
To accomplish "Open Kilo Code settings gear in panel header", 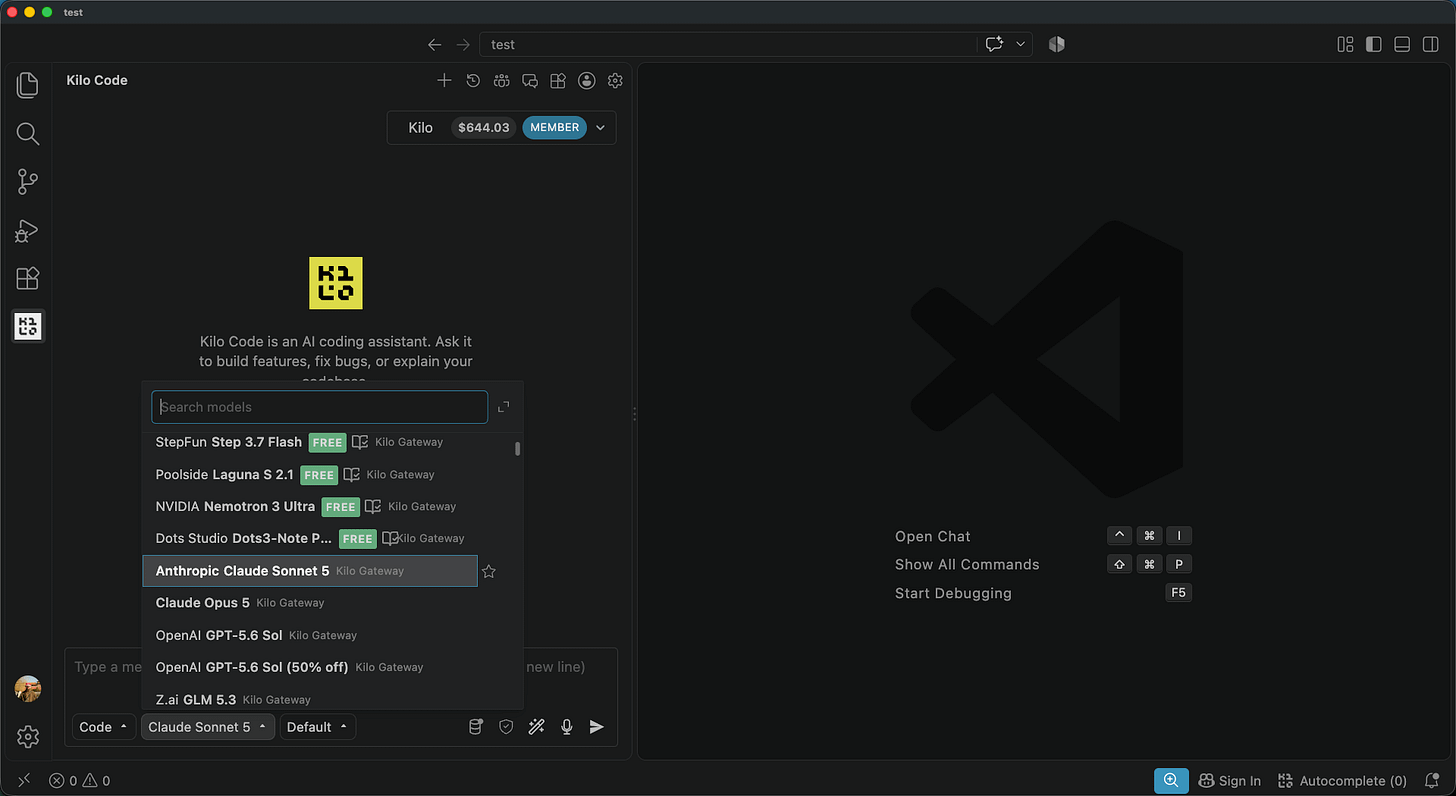I will pyautogui.click(x=615, y=80).
